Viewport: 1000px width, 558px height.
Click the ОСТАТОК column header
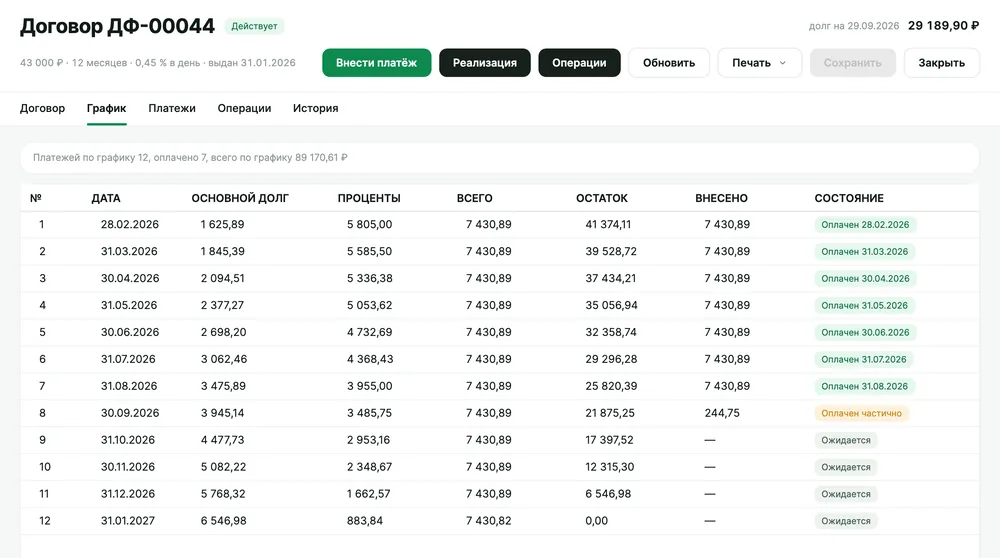(601, 198)
